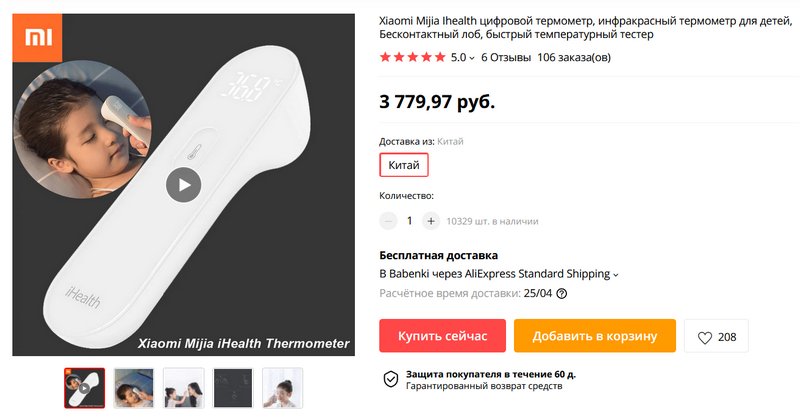The height and width of the screenshot is (413, 800).
Task: Click the delivery time help question icon
Action: [x=561, y=294]
